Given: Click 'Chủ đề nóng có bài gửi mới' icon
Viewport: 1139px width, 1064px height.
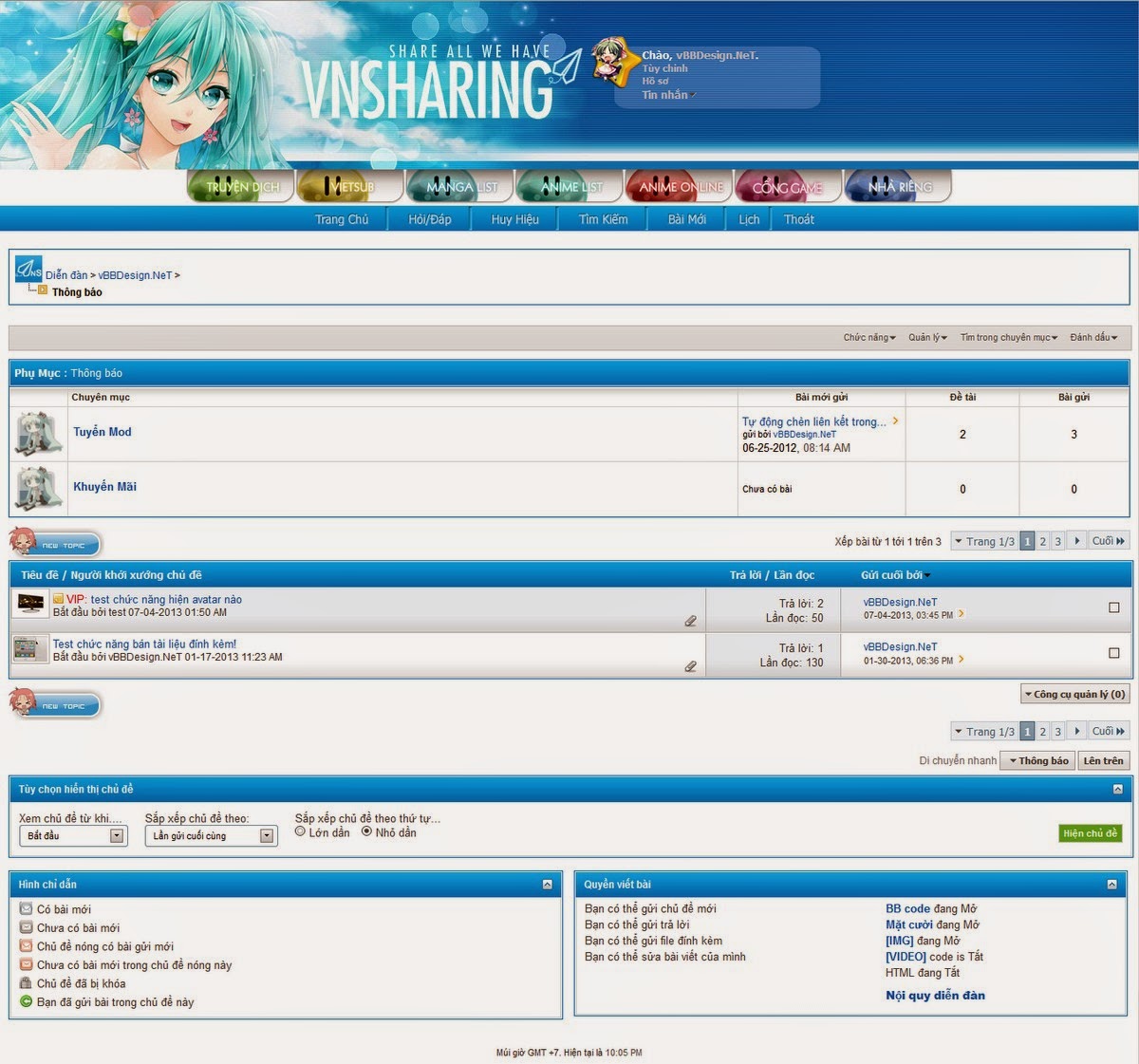Looking at the screenshot, I should tap(26, 946).
